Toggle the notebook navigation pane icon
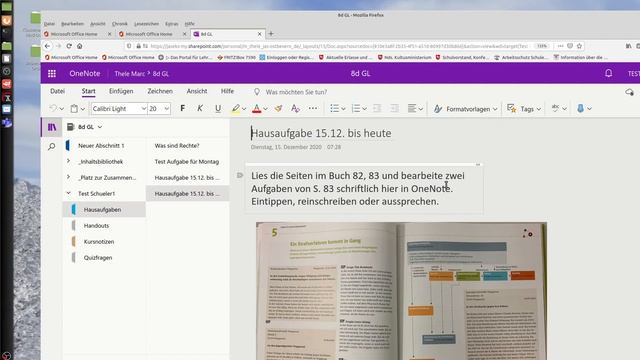The image size is (640, 360). coord(52,127)
